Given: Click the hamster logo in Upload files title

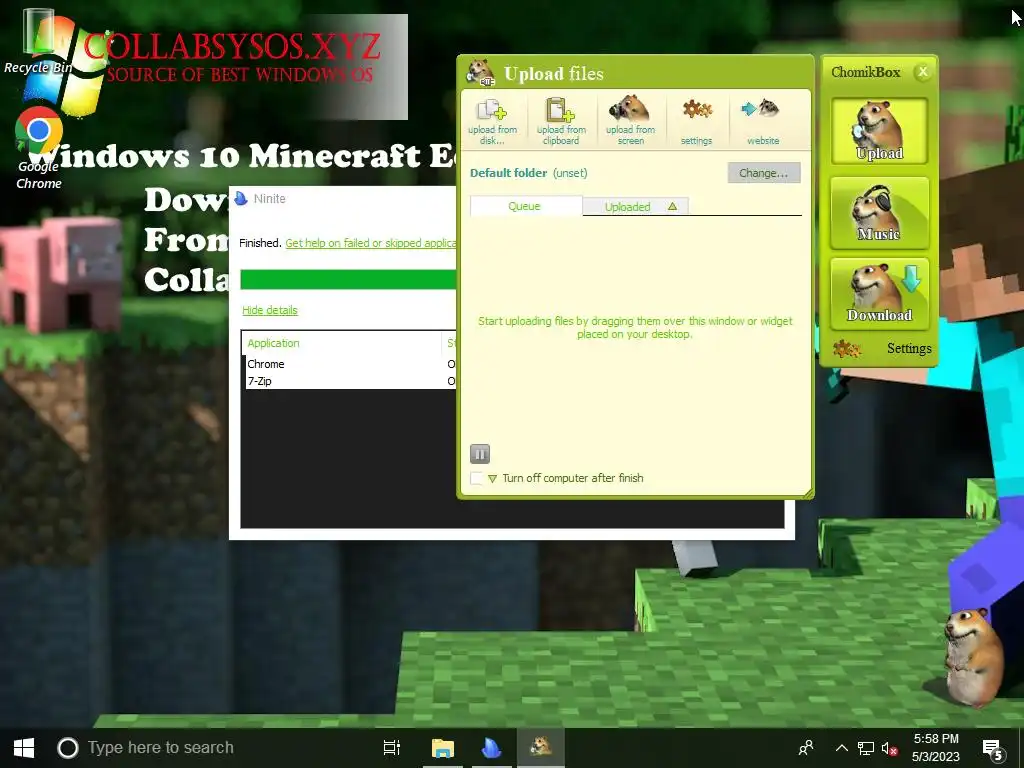Looking at the screenshot, I should click(x=480, y=72).
